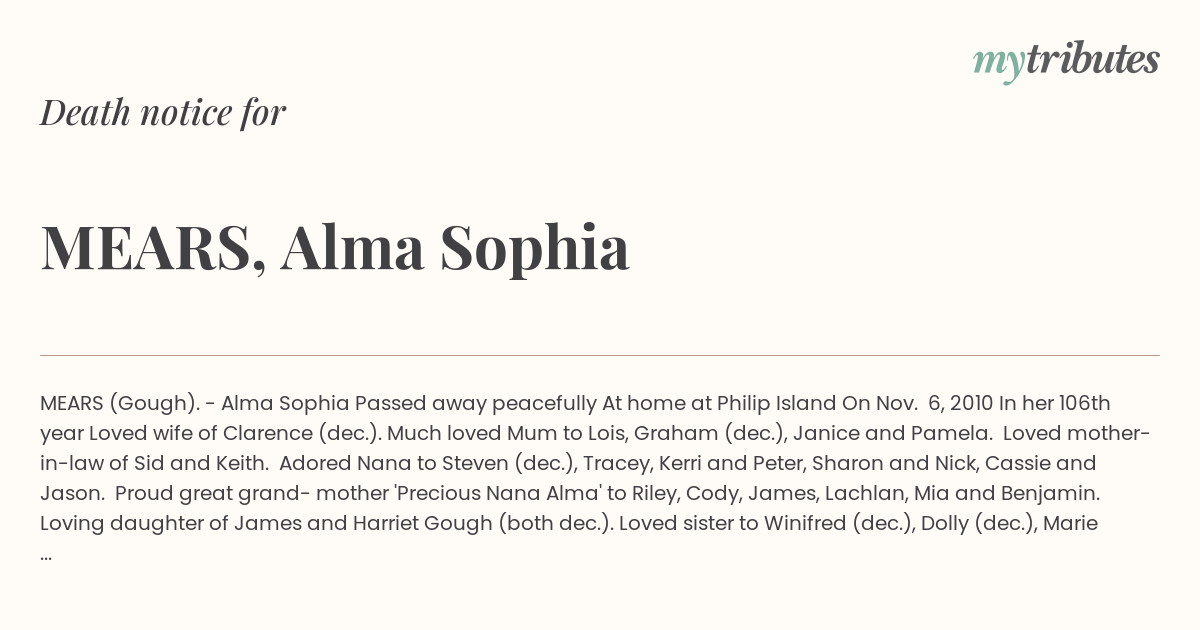This screenshot has height=630, width=1200.
Task: Click the mytributes logo
Action: [x=1066, y=61]
